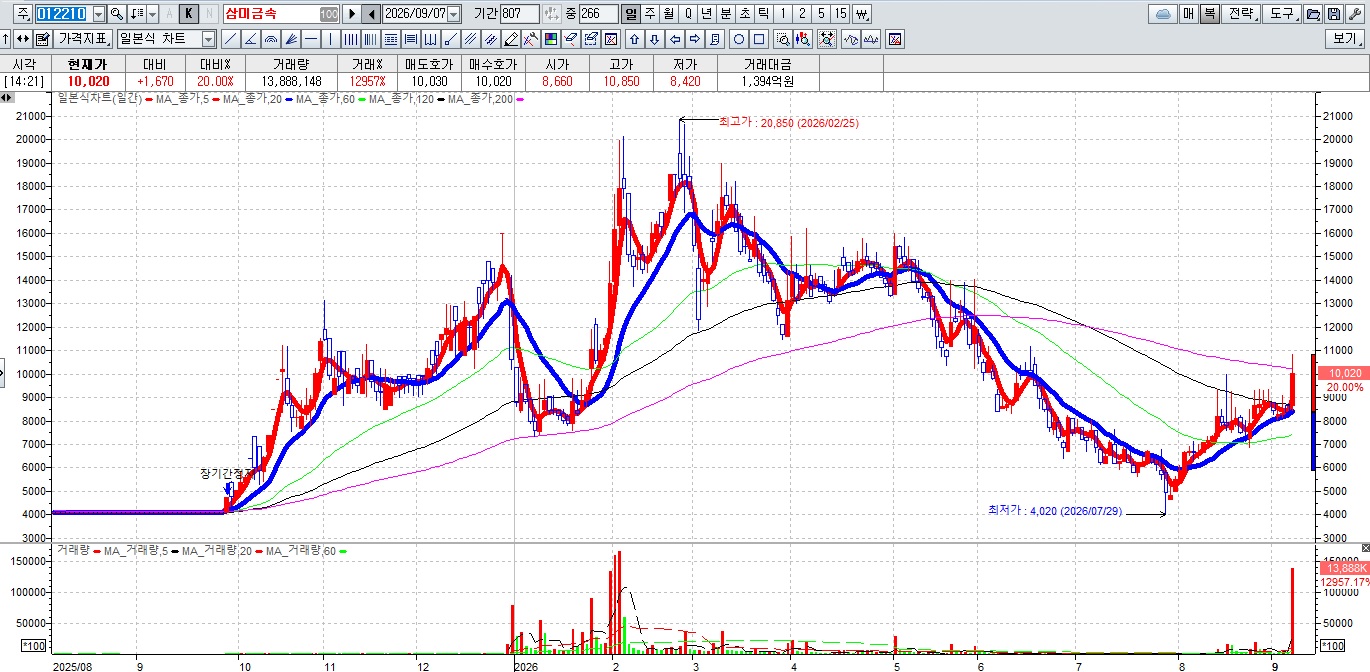Image resolution: width=1370 pixels, height=672 pixels.
Task: Click the stock search magnifier icon
Action: [117, 14]
